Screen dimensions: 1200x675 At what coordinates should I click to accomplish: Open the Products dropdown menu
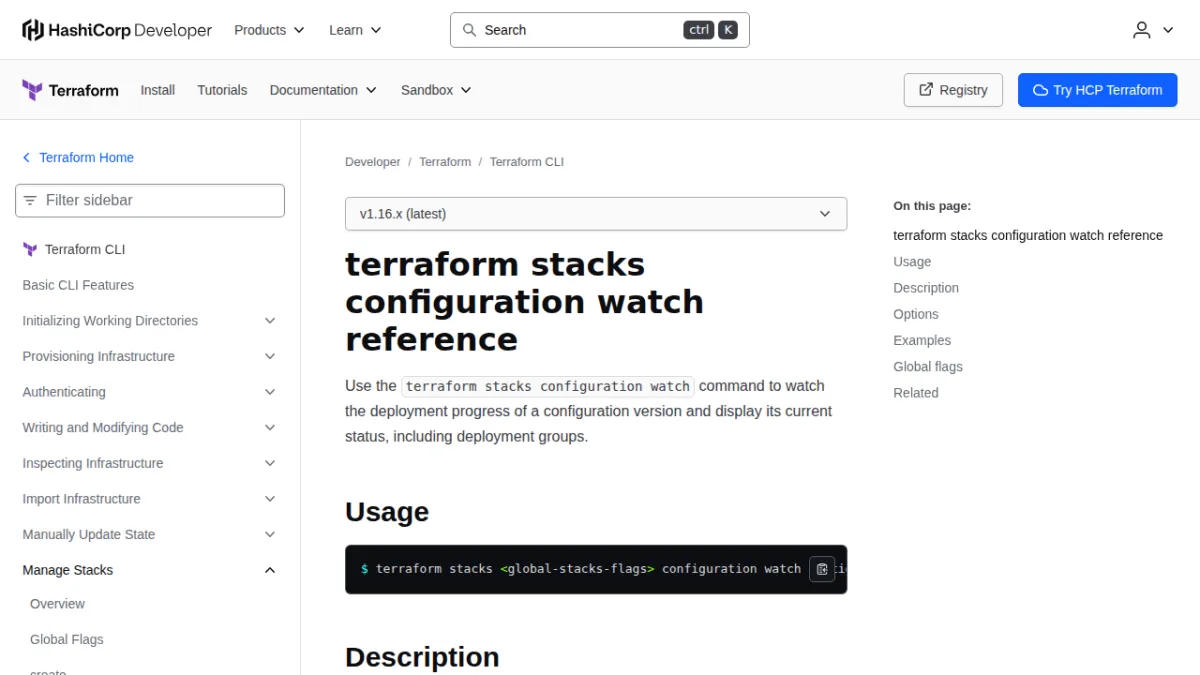(x=269, y=30)
